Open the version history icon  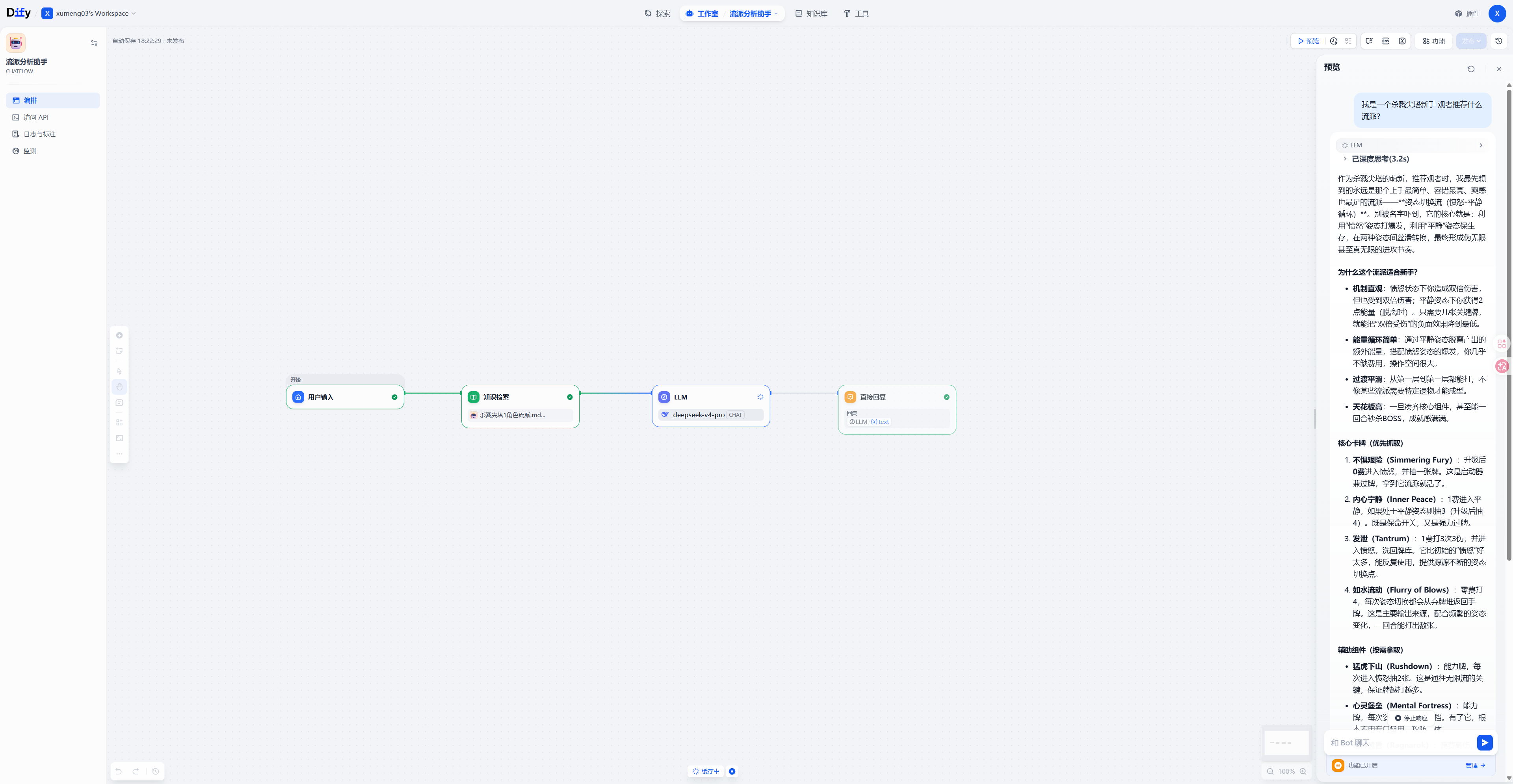click(1499, 41)
